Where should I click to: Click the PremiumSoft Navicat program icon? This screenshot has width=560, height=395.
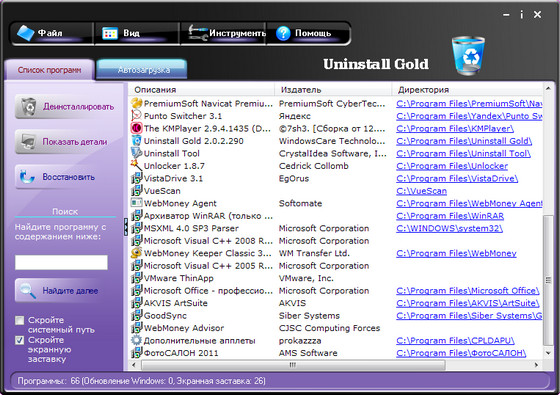pos(136,103)
